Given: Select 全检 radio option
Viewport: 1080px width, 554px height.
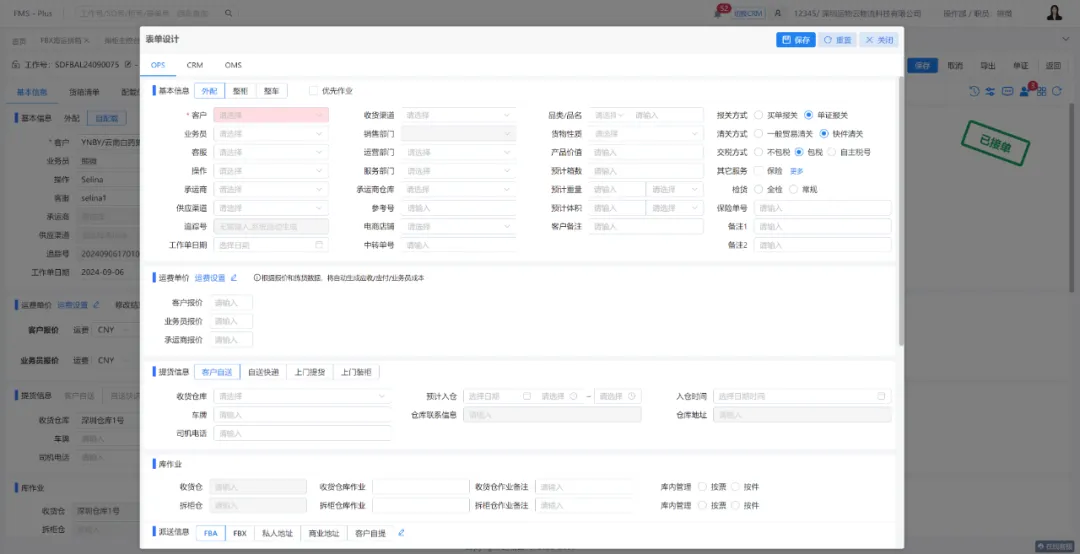Looking at the screenshot, I should 758,189.
